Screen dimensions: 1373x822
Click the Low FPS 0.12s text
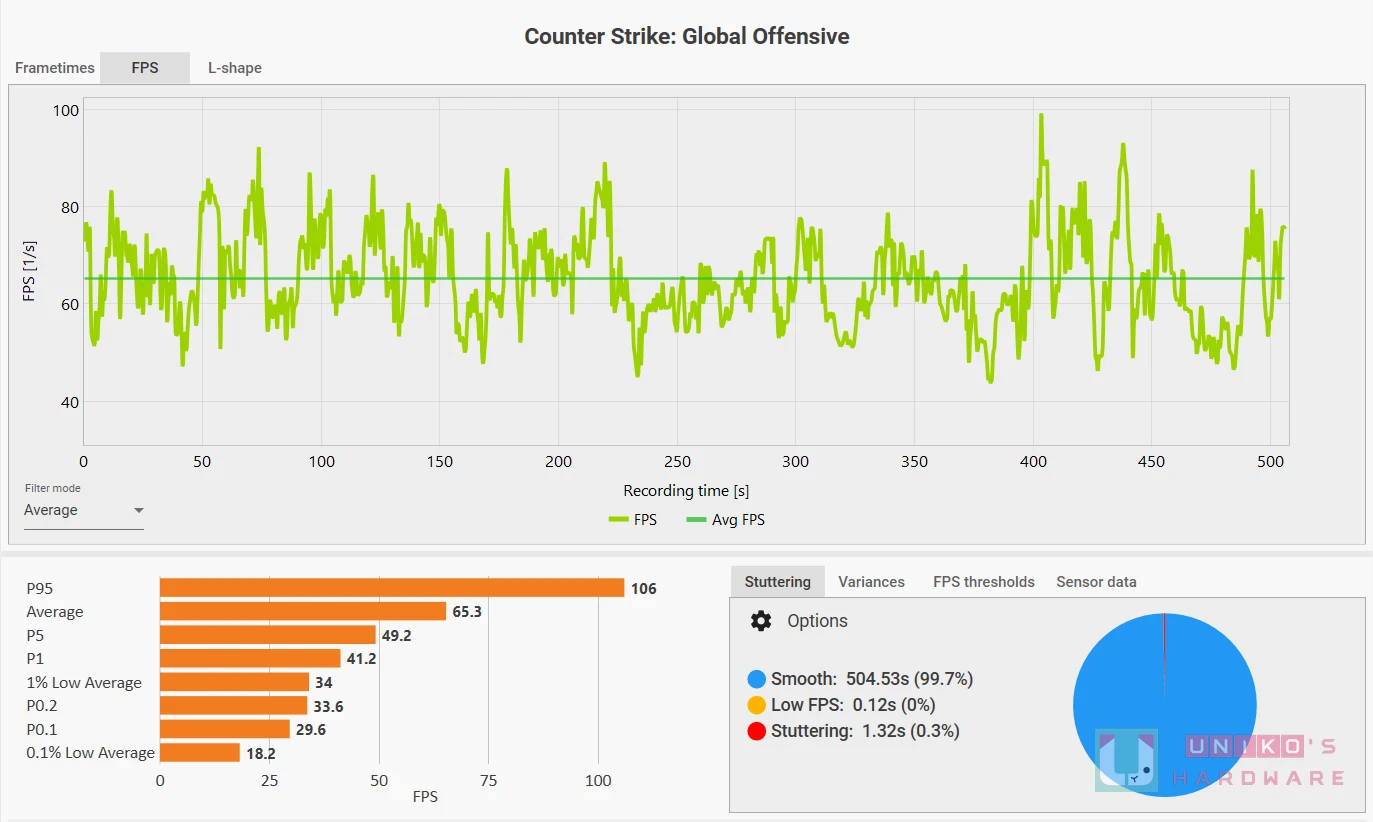click(x=853, y=705)
